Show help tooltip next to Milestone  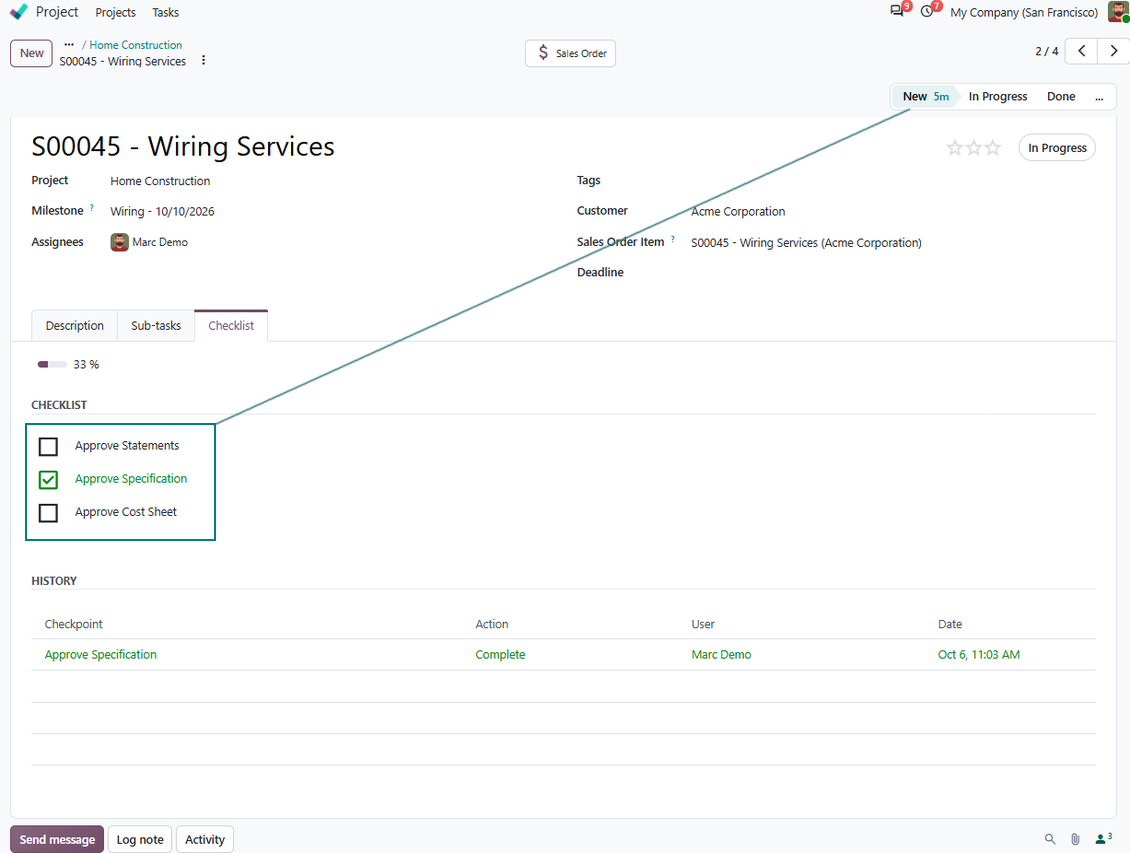(x=92, y=207)
